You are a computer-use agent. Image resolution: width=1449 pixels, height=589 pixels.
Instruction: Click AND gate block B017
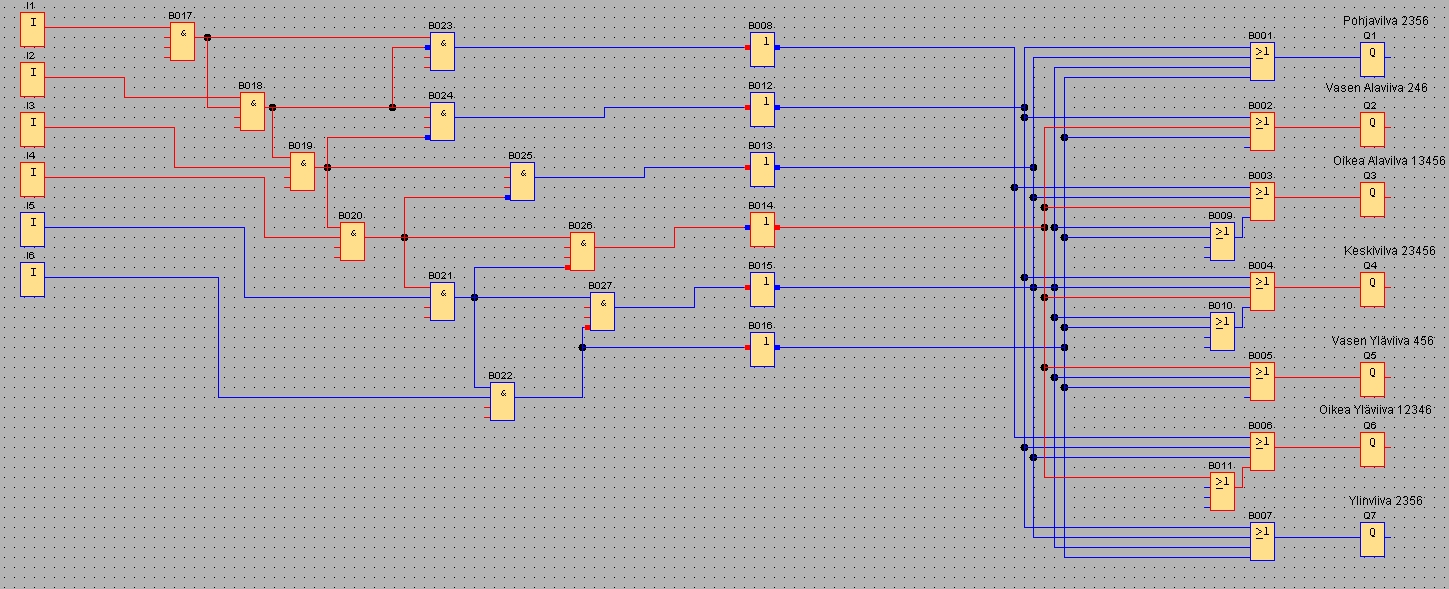(x=182, y=42)
